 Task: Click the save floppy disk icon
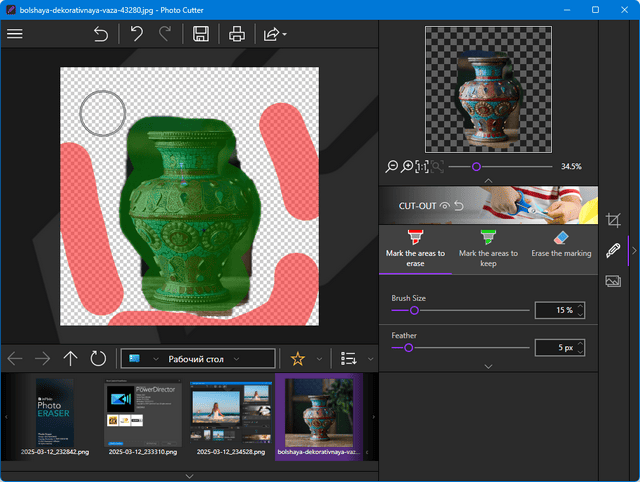tap(200, 34)
